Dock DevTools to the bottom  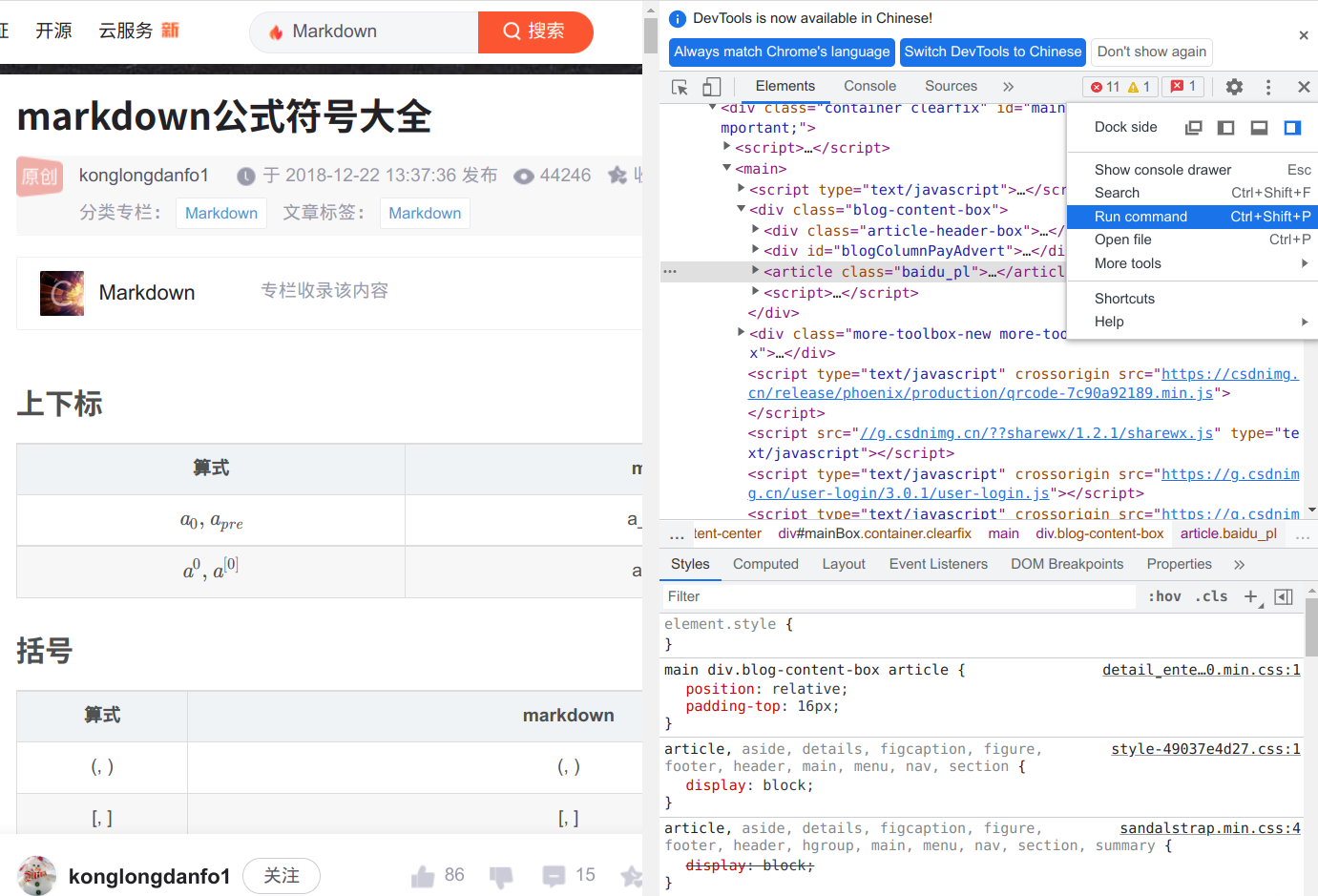pos(1259,127)
